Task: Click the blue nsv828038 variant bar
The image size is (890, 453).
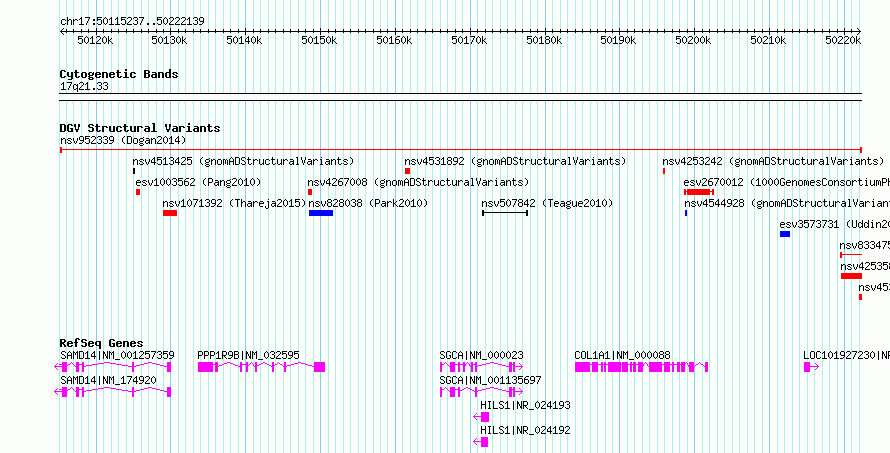Action: [x=321, y=213]
